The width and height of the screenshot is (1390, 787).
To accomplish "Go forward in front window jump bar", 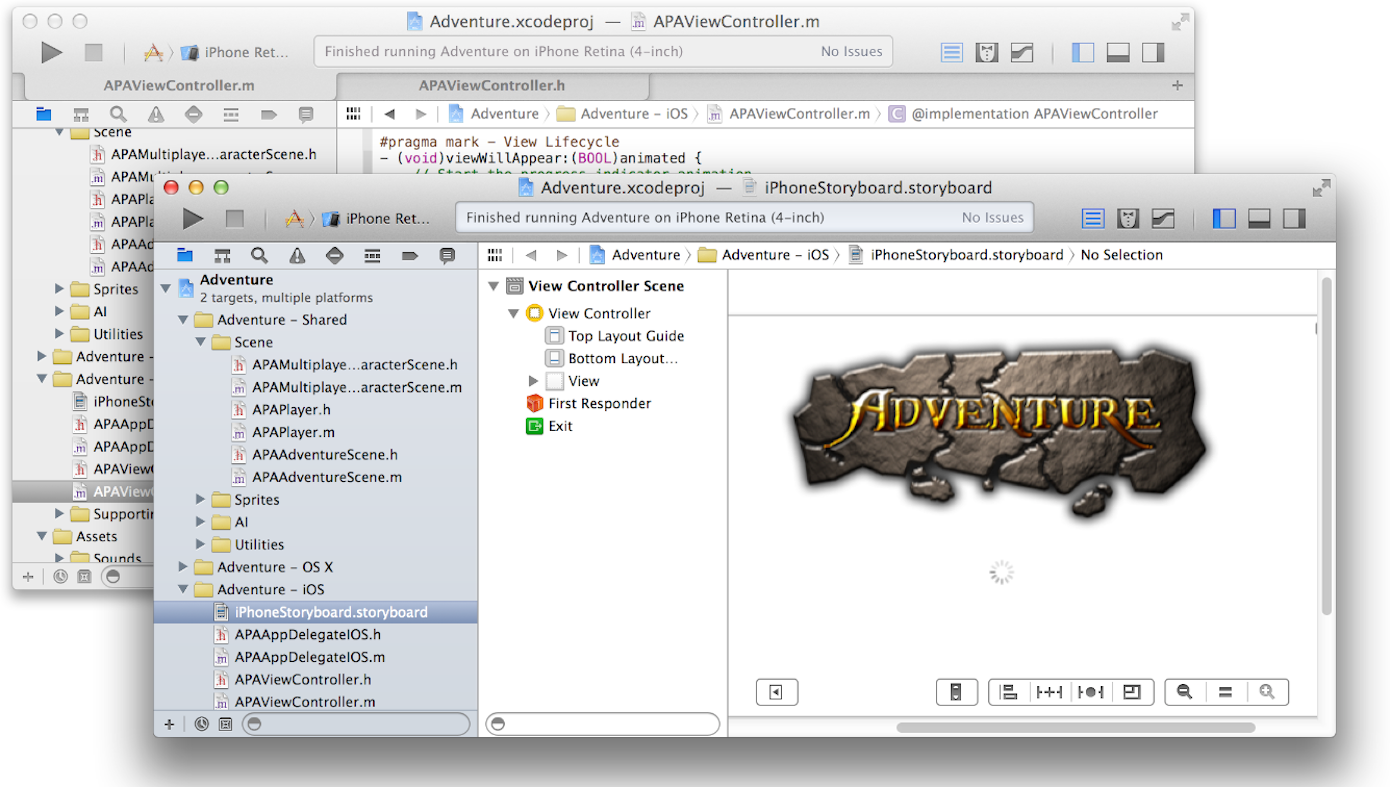I will (562, 255).
